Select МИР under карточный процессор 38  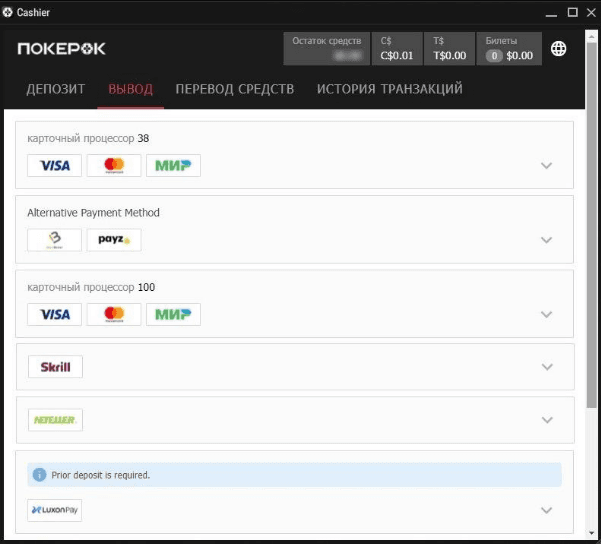[x=173, y=165]
